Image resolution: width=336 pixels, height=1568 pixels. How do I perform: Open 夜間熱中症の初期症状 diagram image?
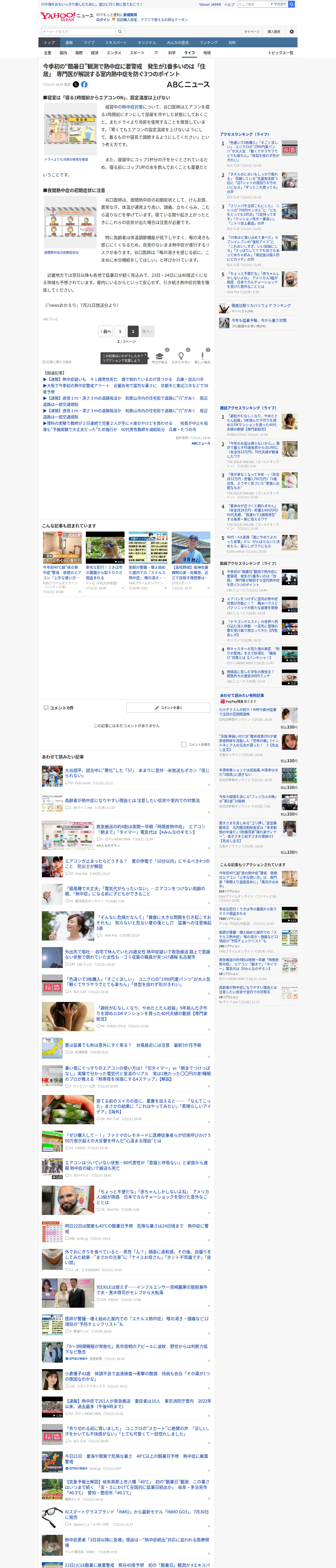click(x=70, y=222)
